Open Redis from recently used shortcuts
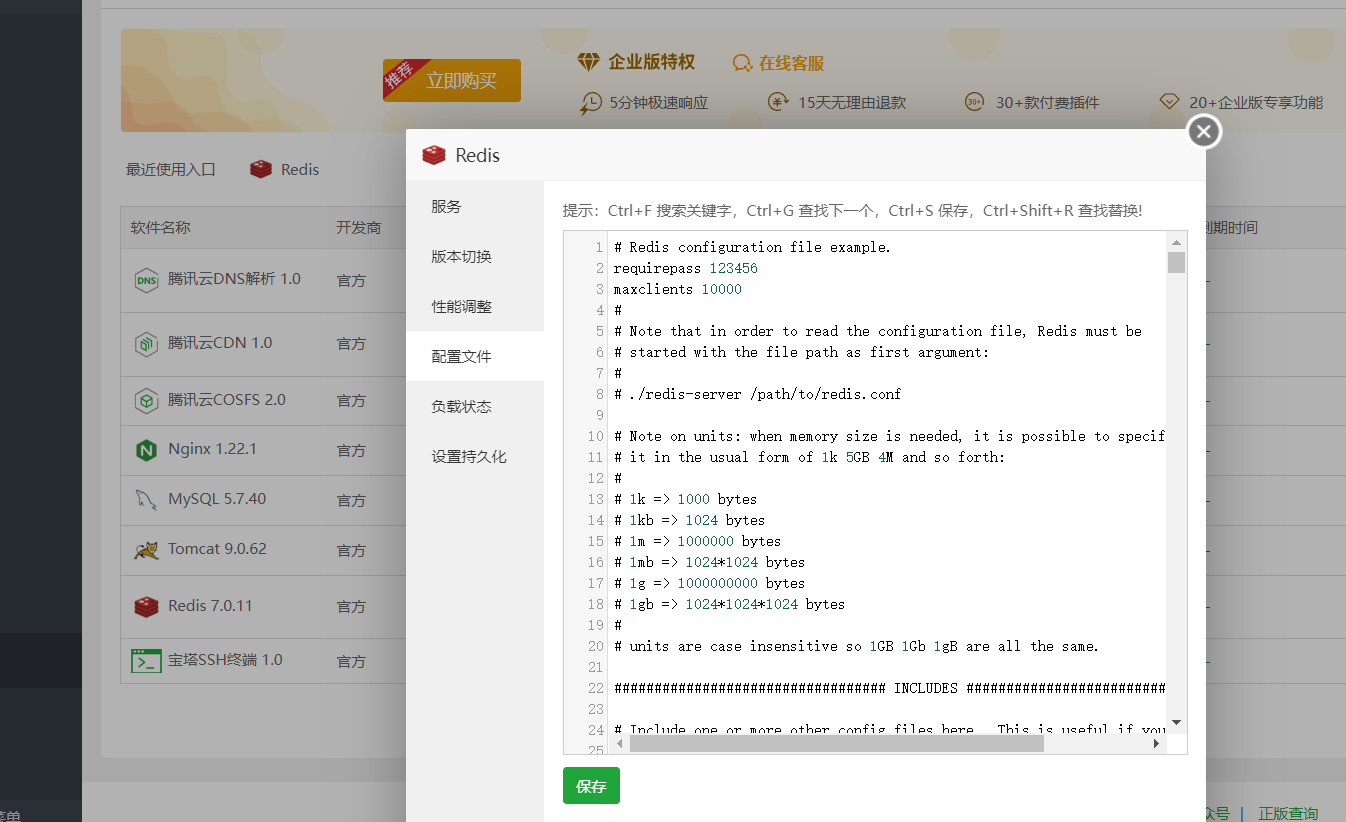Screen dimensions: 1346x822 pos(285,169)
